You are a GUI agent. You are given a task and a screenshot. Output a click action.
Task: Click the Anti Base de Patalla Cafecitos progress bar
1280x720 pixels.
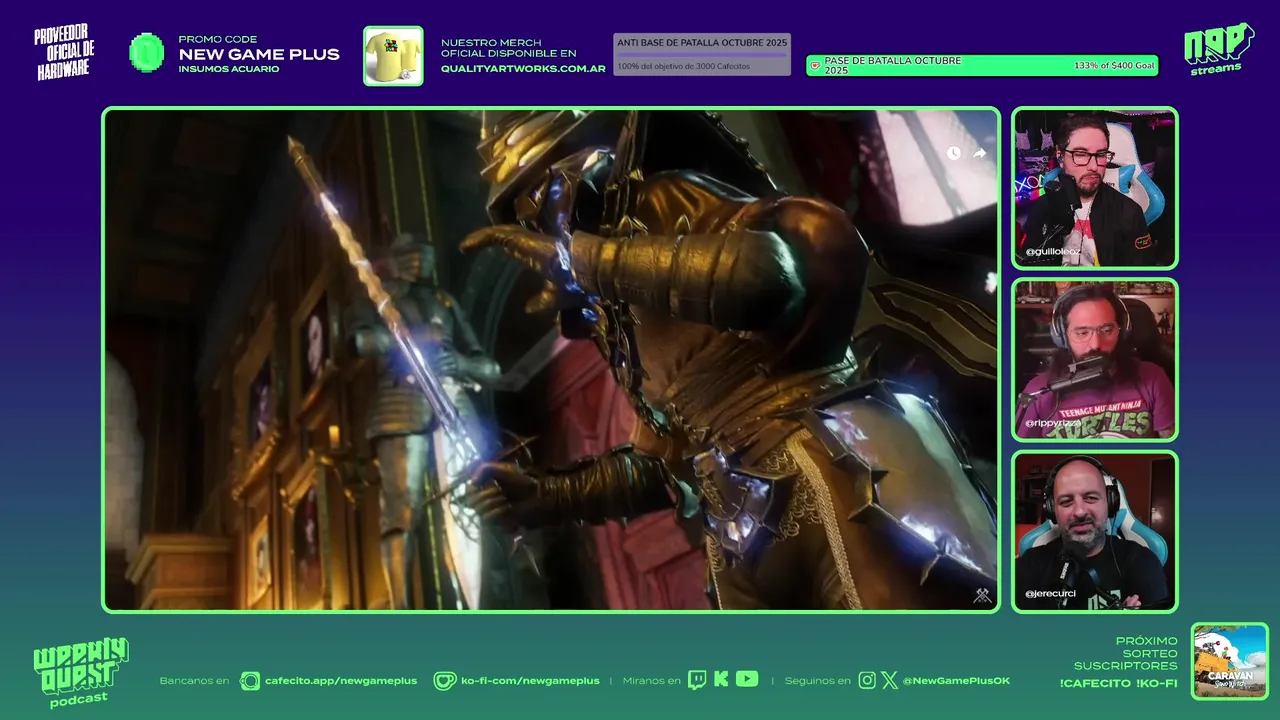(x=702, y=54)
